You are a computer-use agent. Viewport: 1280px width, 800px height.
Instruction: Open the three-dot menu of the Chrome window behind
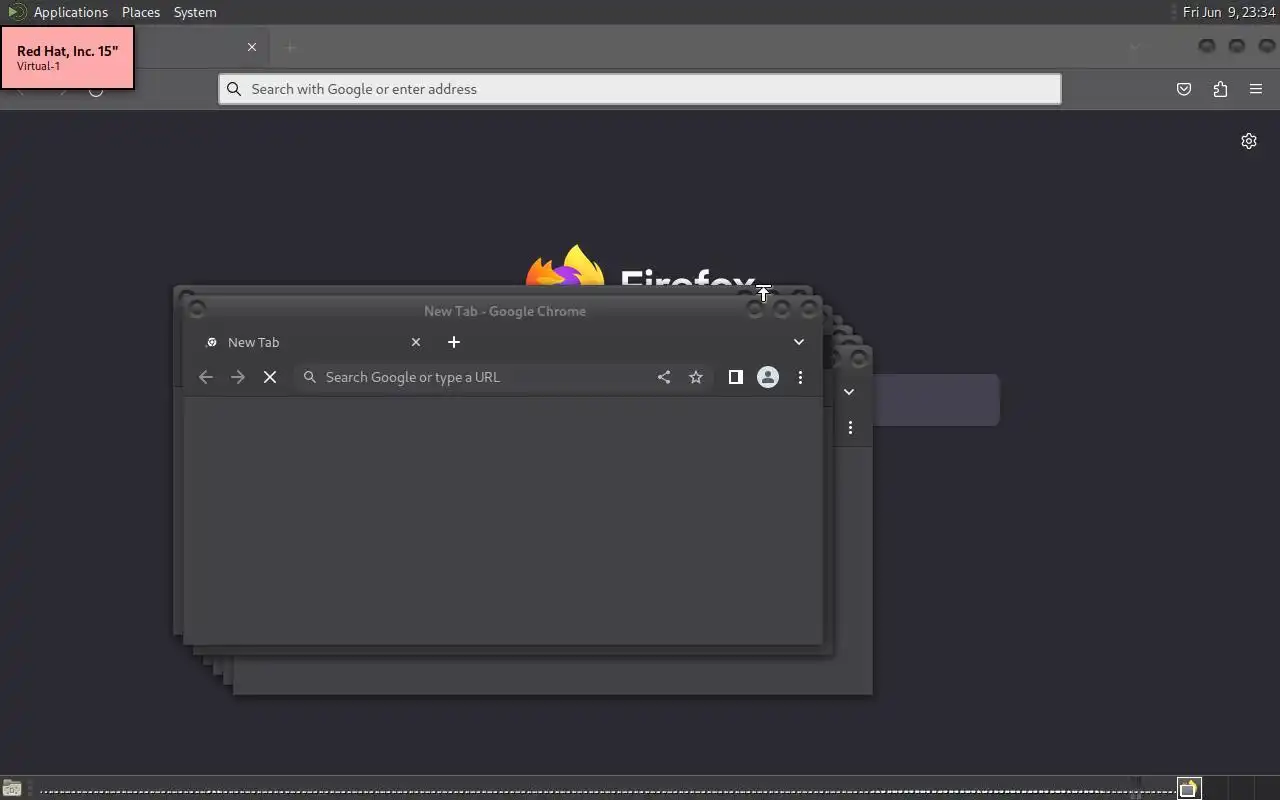[x=850, y=428]
